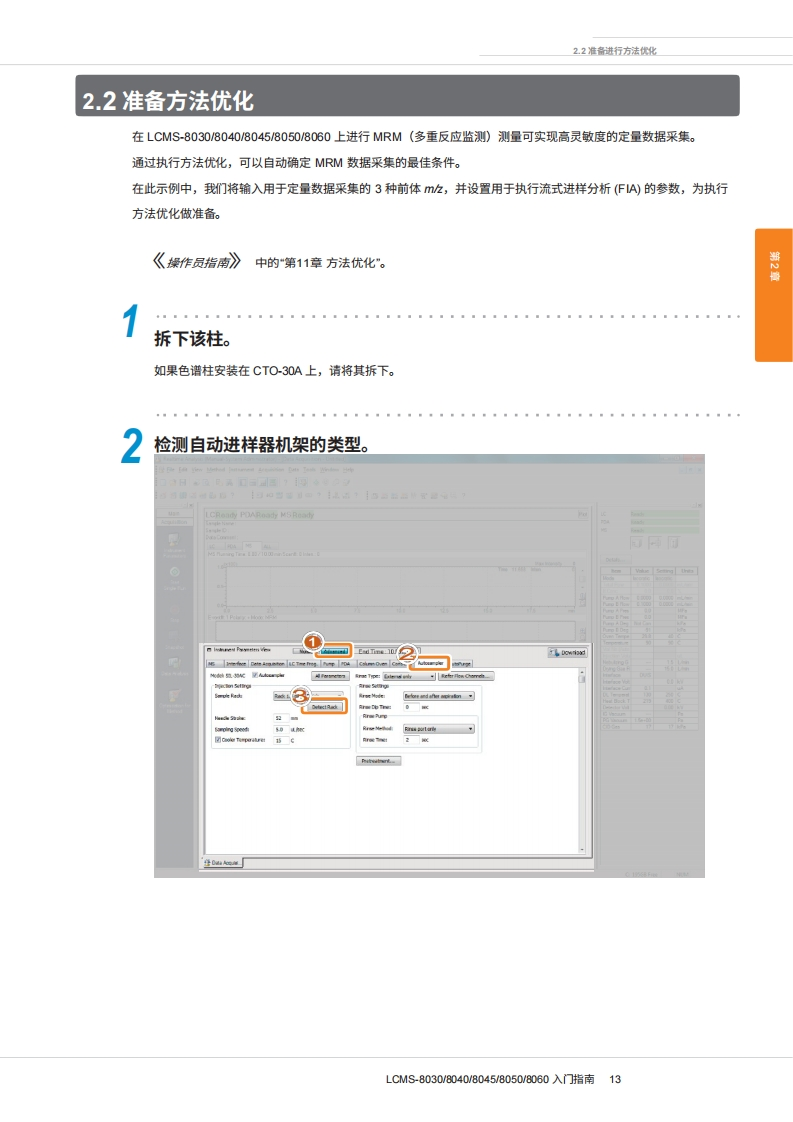Open the Rinse Method dropdown
793x1122 pixels.
[x=438, y=729]
